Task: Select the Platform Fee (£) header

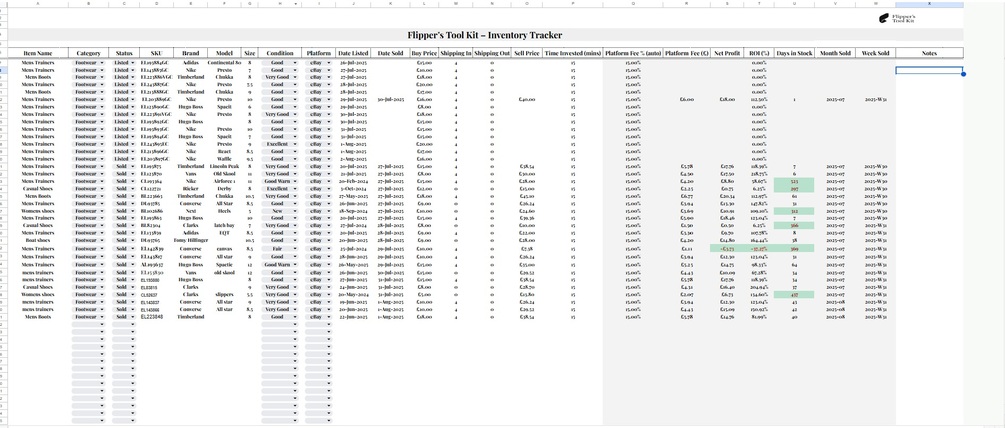Action: click(x=686, y=53)
